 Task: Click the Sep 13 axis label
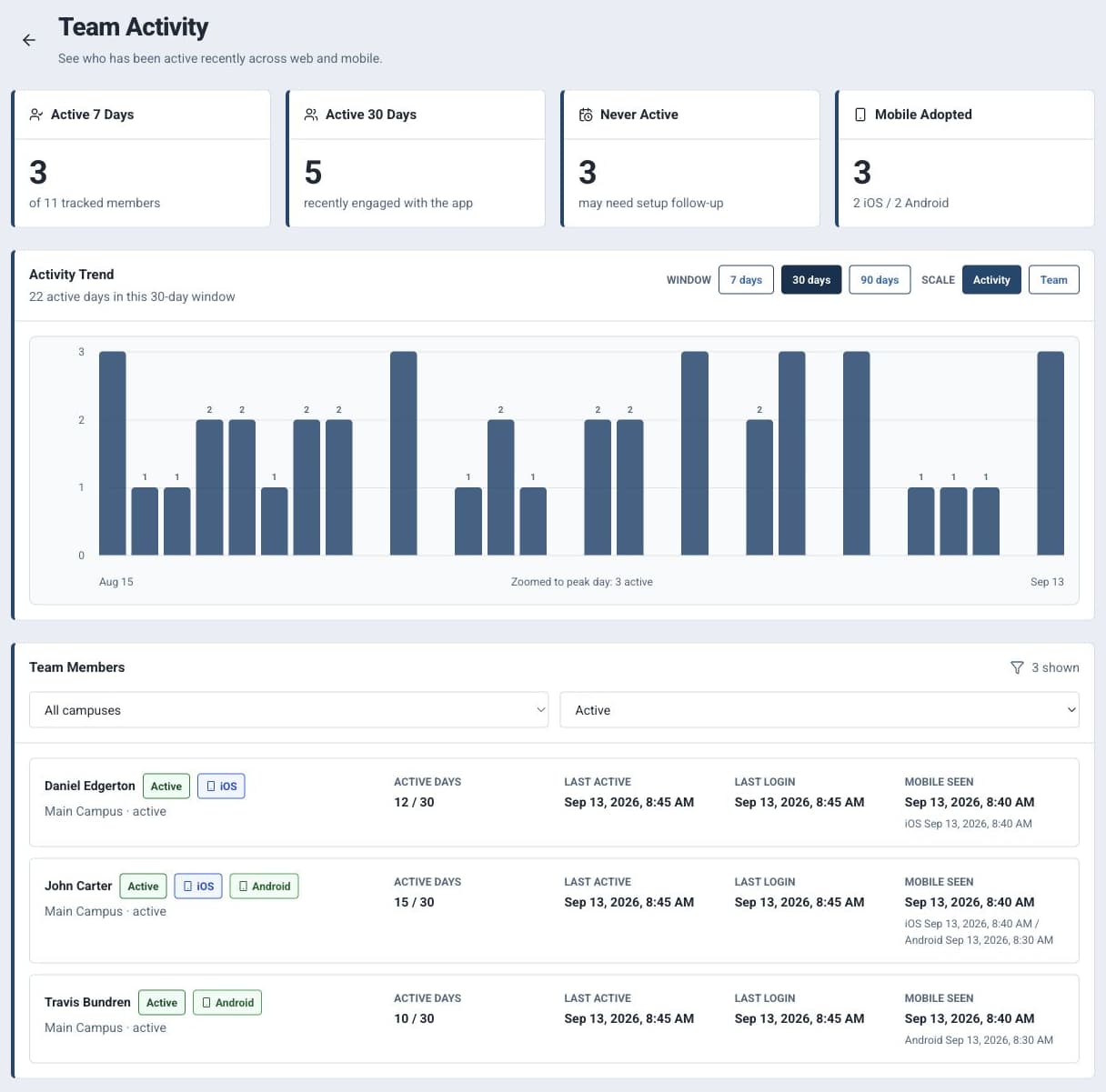[x=1047, y=582]
